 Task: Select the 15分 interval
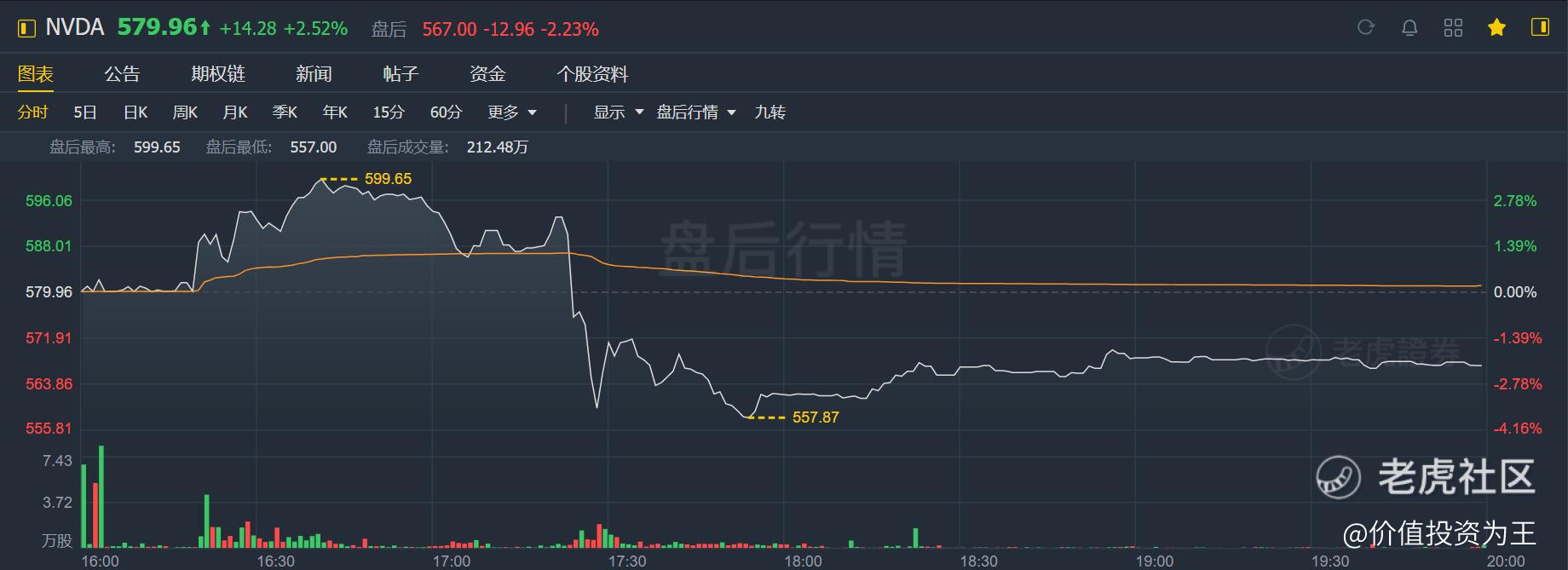tap(389, 112)
